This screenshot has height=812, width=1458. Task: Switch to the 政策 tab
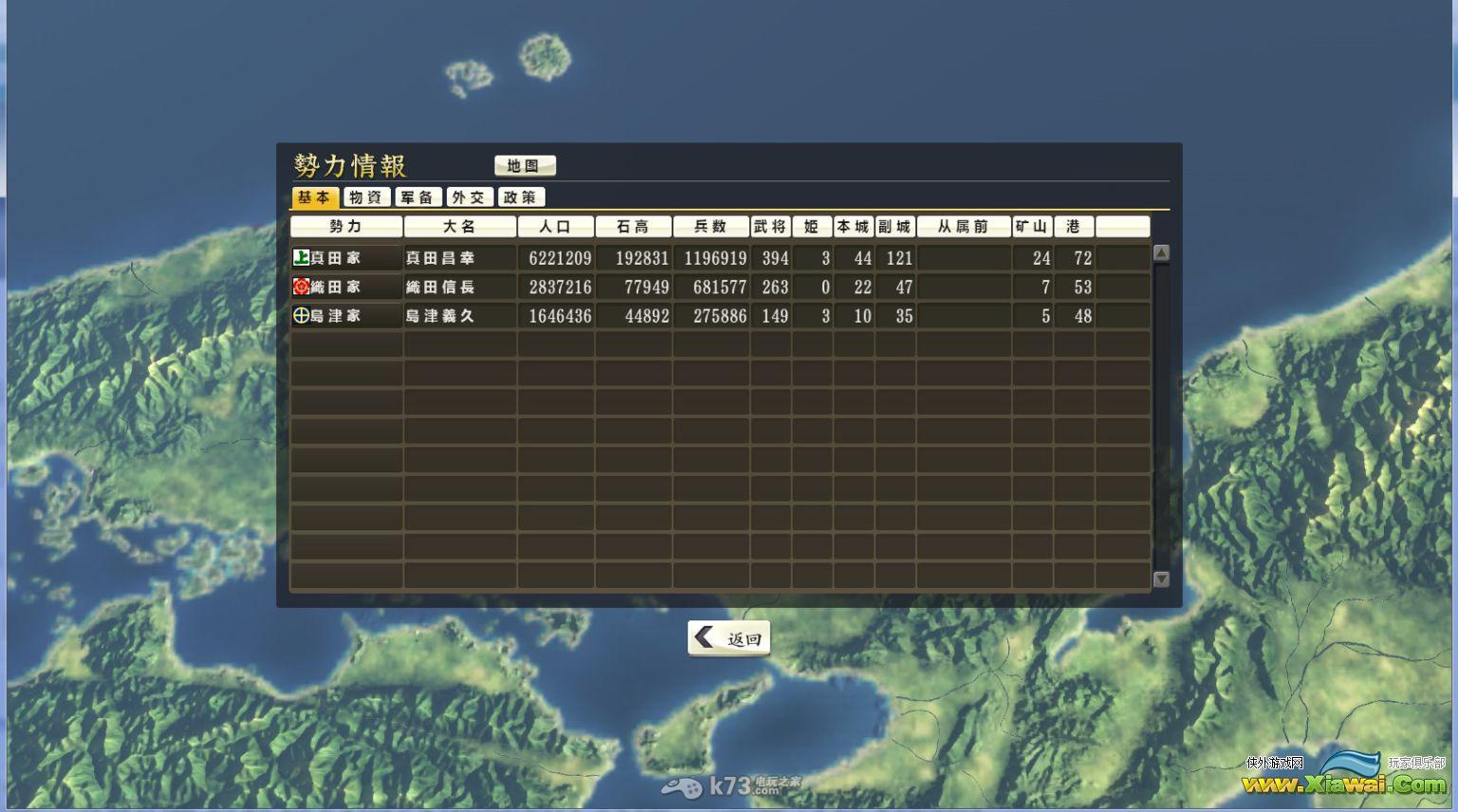[x=521, y=197]
